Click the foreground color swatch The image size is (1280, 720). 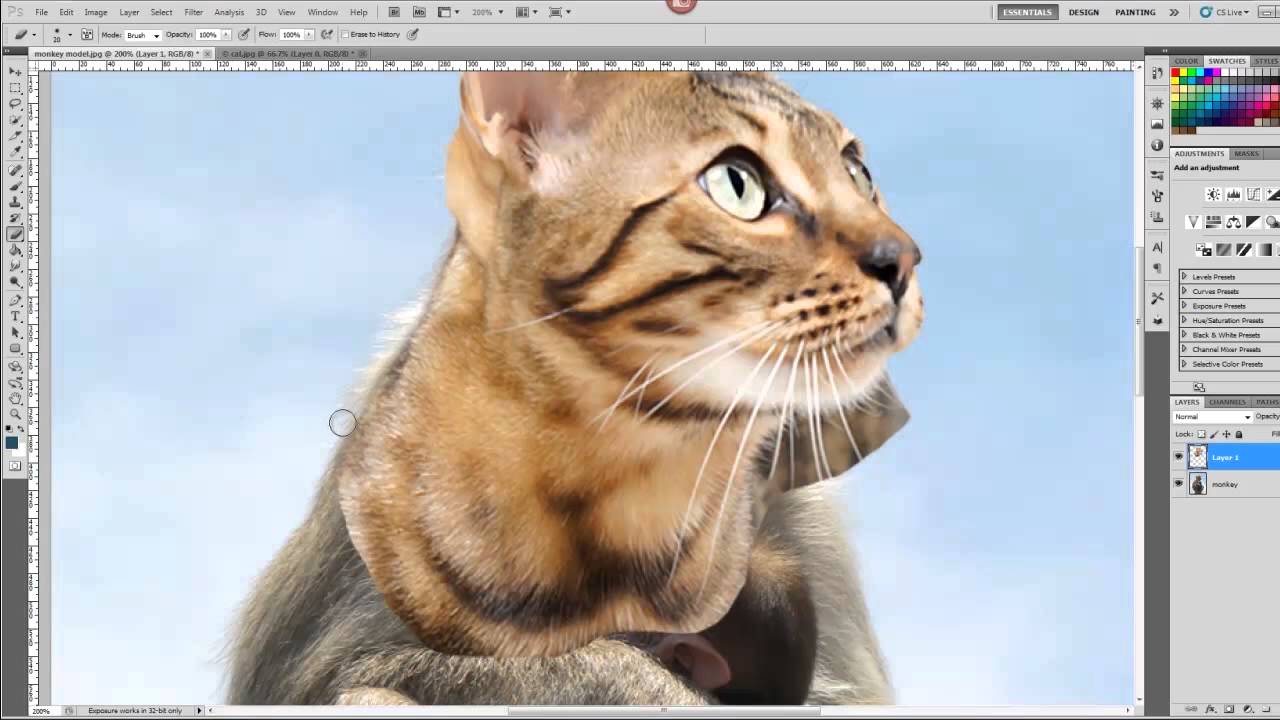click(x=11, y=443)
